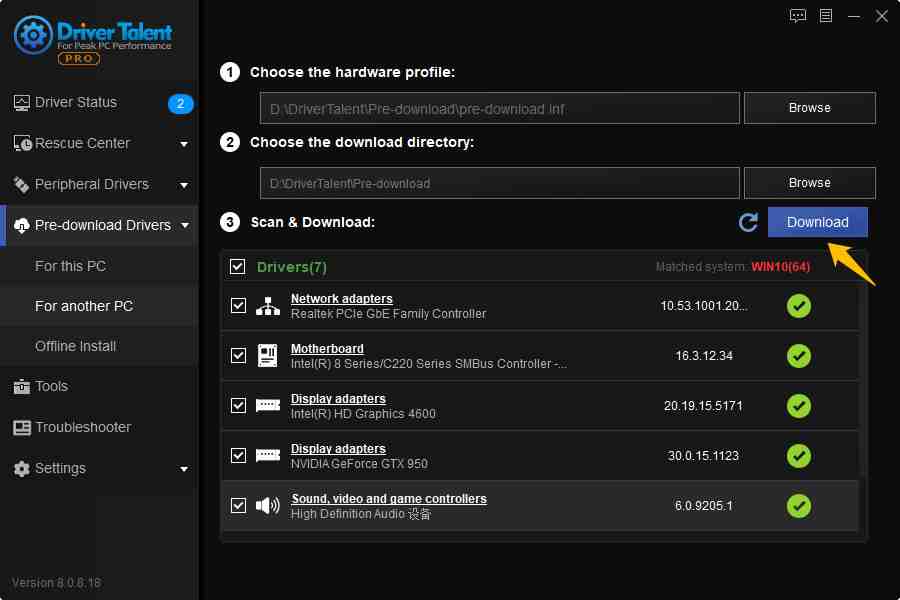Click the refresh scan icon beside Download

(748, 222)
